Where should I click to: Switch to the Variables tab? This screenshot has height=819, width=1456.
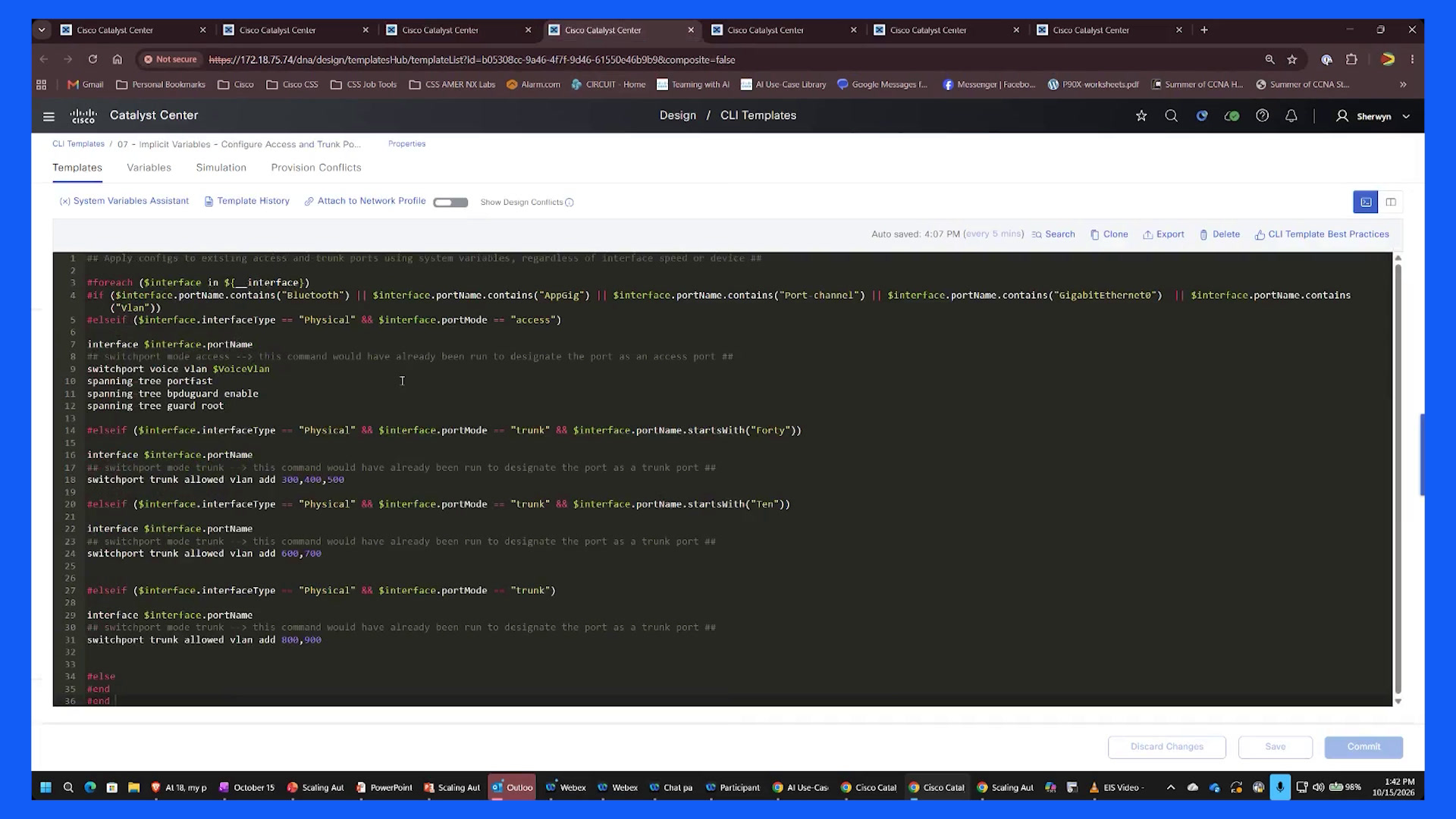click(x=149, y=168)
